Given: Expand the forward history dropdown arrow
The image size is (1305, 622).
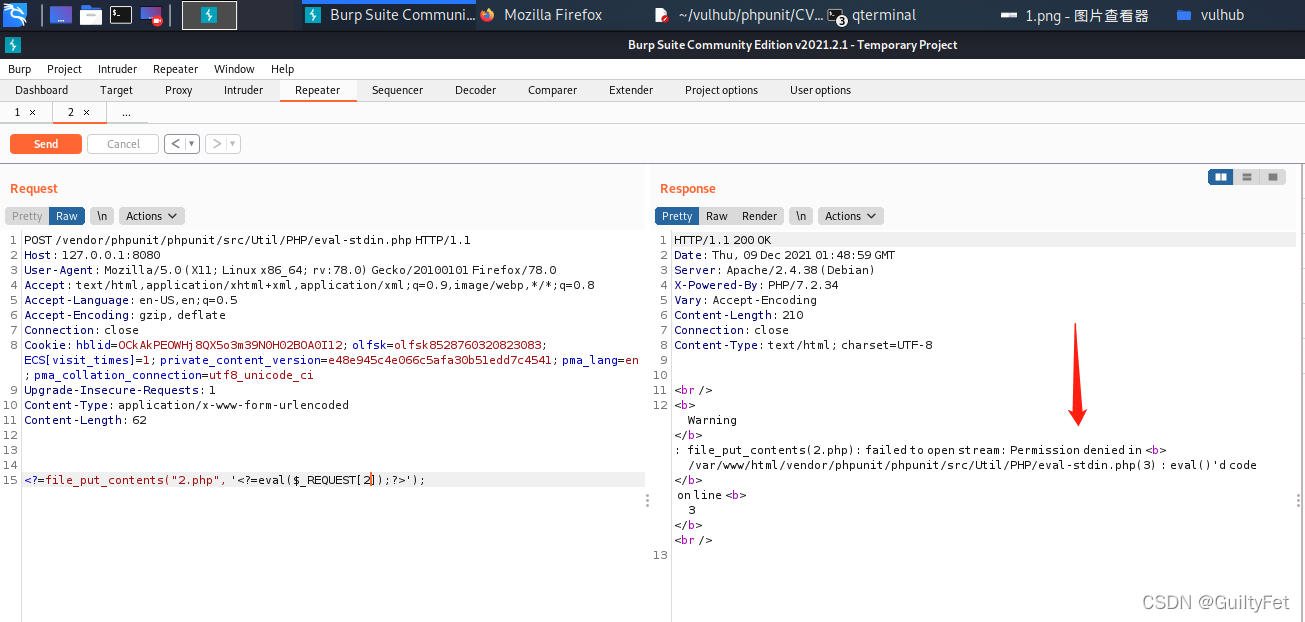Looking at the screenshot, I should [234, 144].
